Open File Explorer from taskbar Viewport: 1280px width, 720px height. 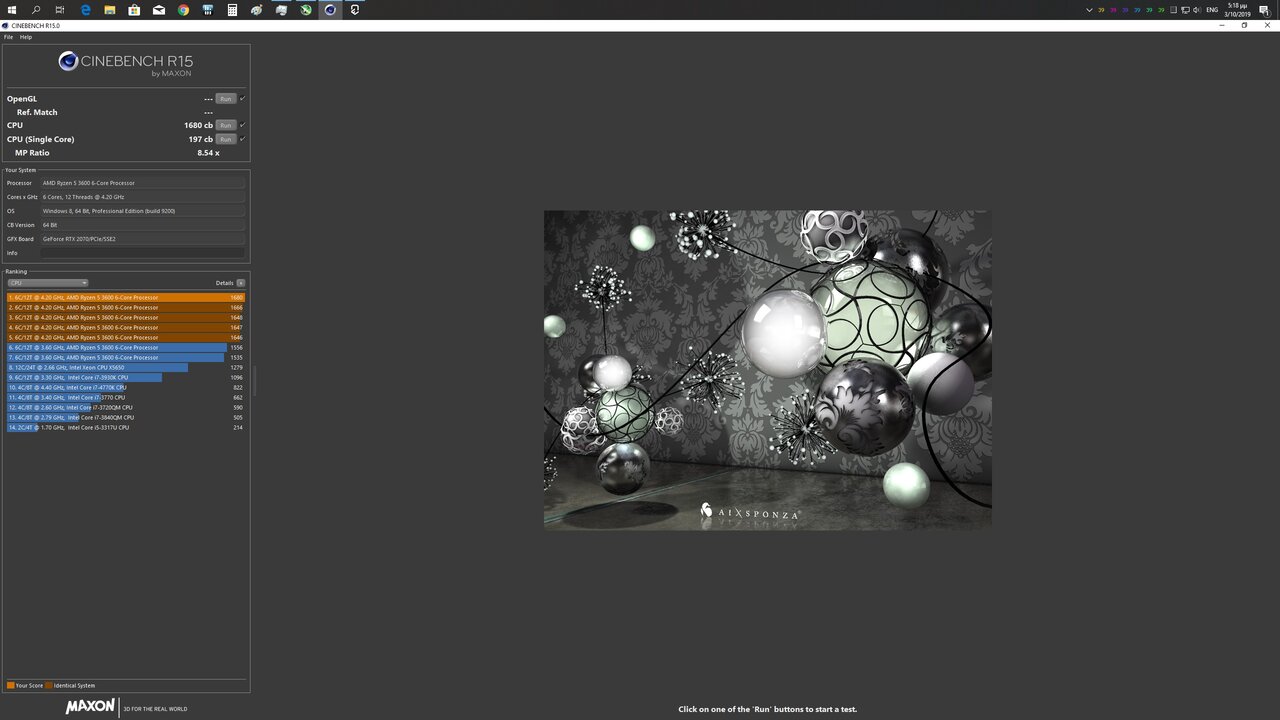click(x=110, y=10)
